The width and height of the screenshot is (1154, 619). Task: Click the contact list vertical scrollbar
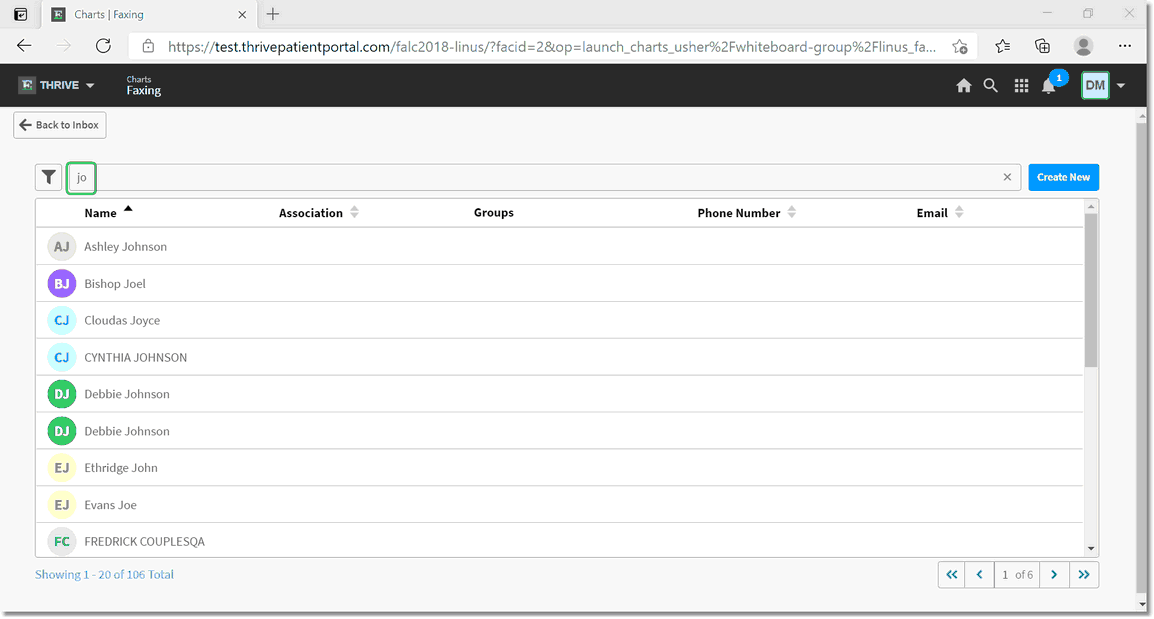(x=1091, y=290)
